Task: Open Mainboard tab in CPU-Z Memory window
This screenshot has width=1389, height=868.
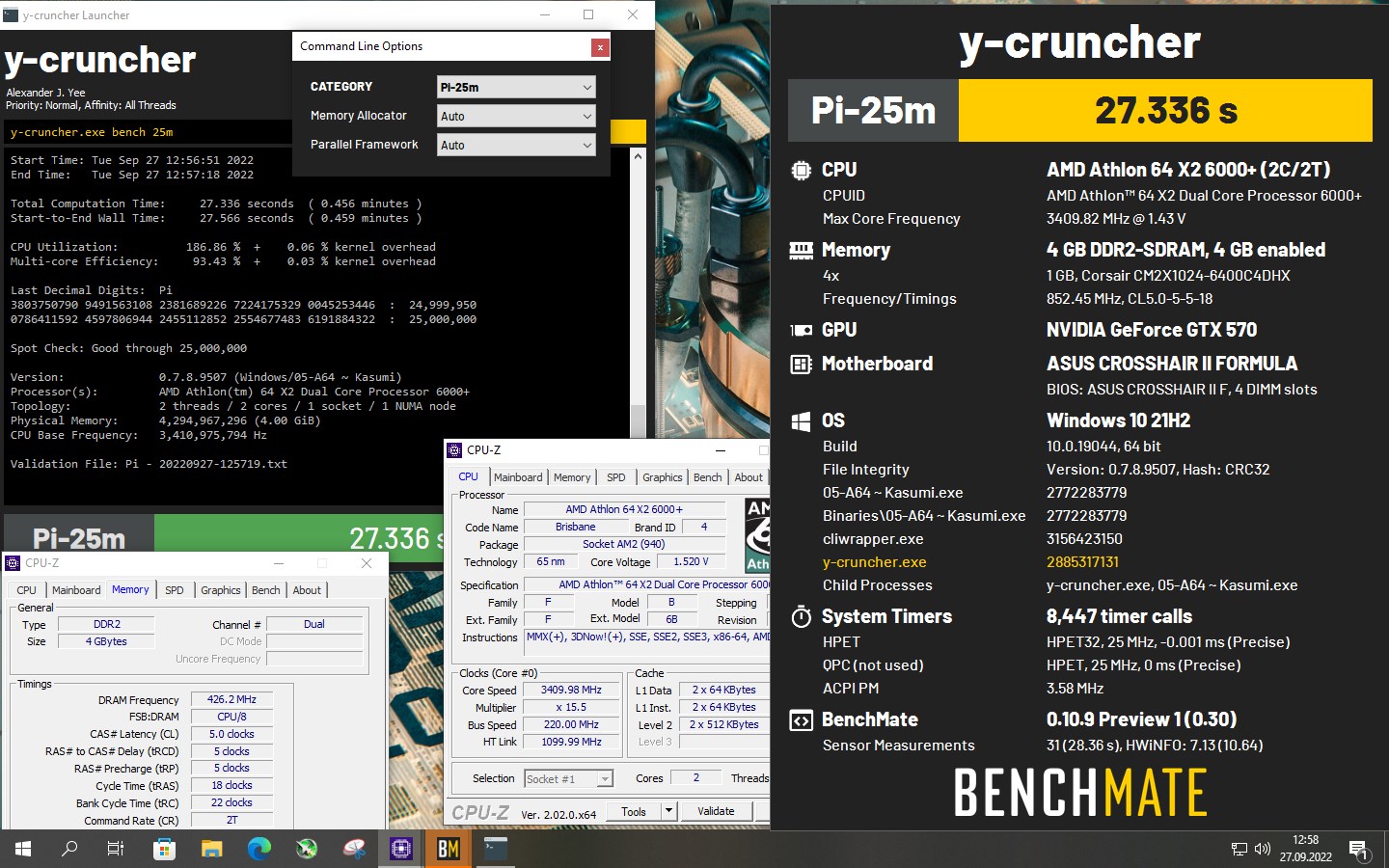Action: [x=76, y=590]
